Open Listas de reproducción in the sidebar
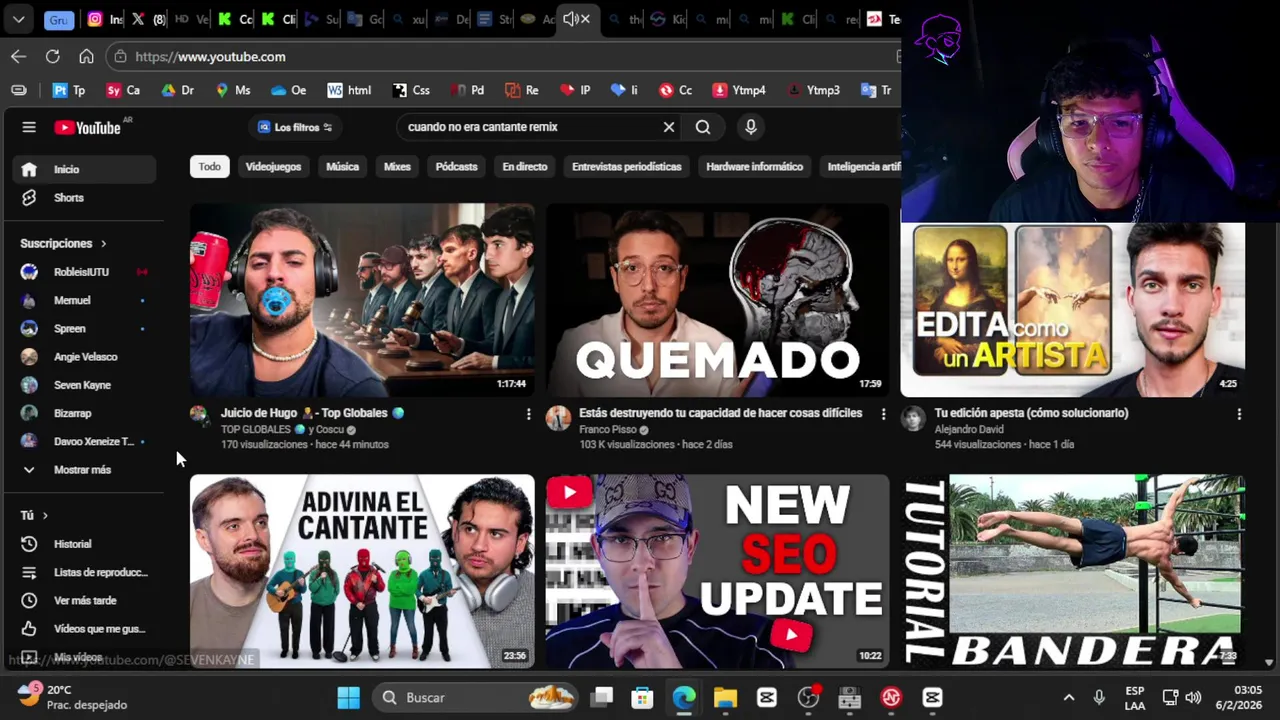Viewport: 1280px width, 720px height. (x=86, y=572)
